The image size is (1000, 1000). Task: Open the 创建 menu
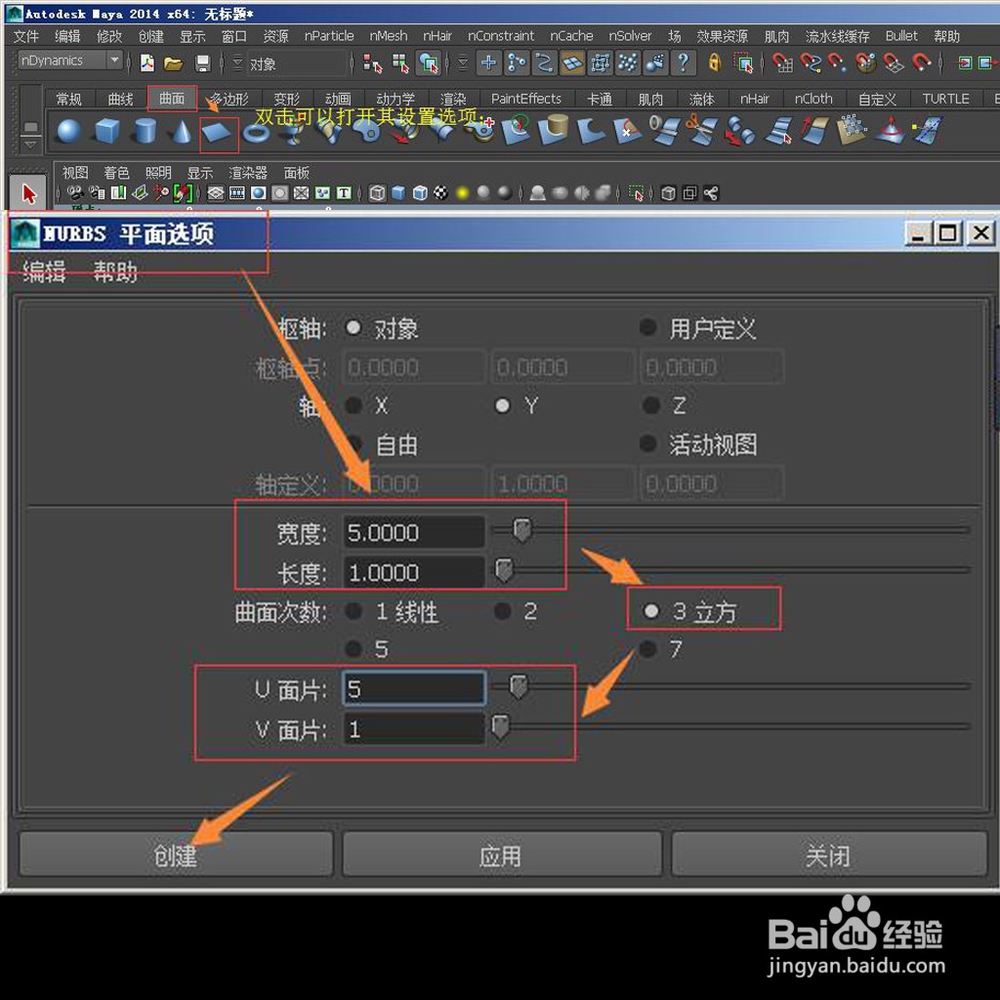pos(151,36)
